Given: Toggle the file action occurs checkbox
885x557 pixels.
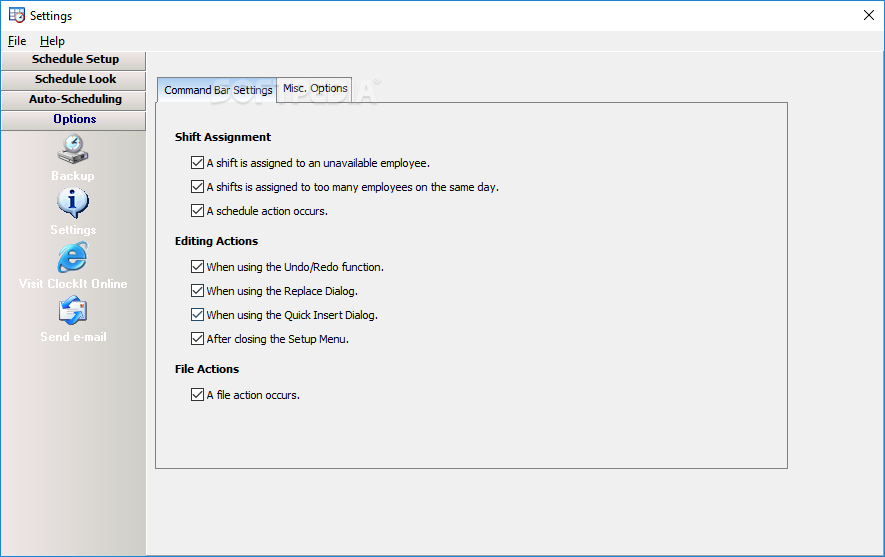Looking at the screenshot, I should pyautogui.click(x=197, y=395).
